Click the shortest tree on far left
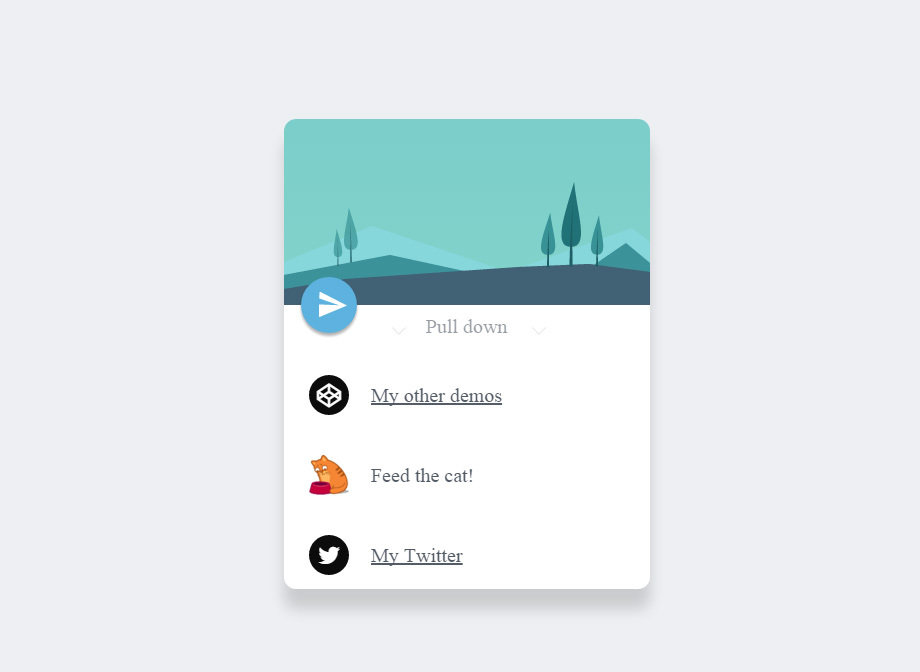The image size is (920, 672). (x=338, y=247)
